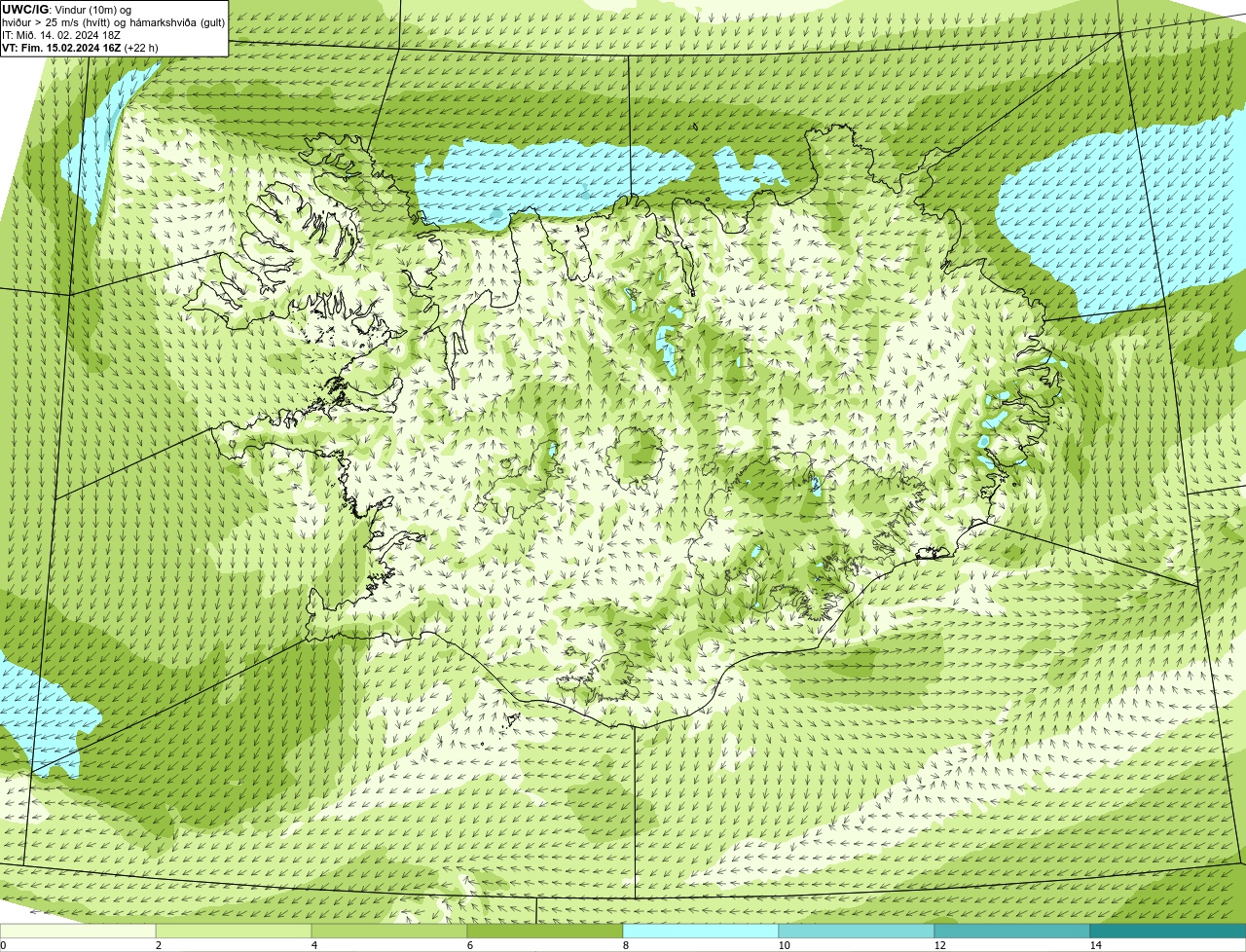Click the medium green 4–6 legend segment
Viewport: 1246px width, 952px height.
389,931
